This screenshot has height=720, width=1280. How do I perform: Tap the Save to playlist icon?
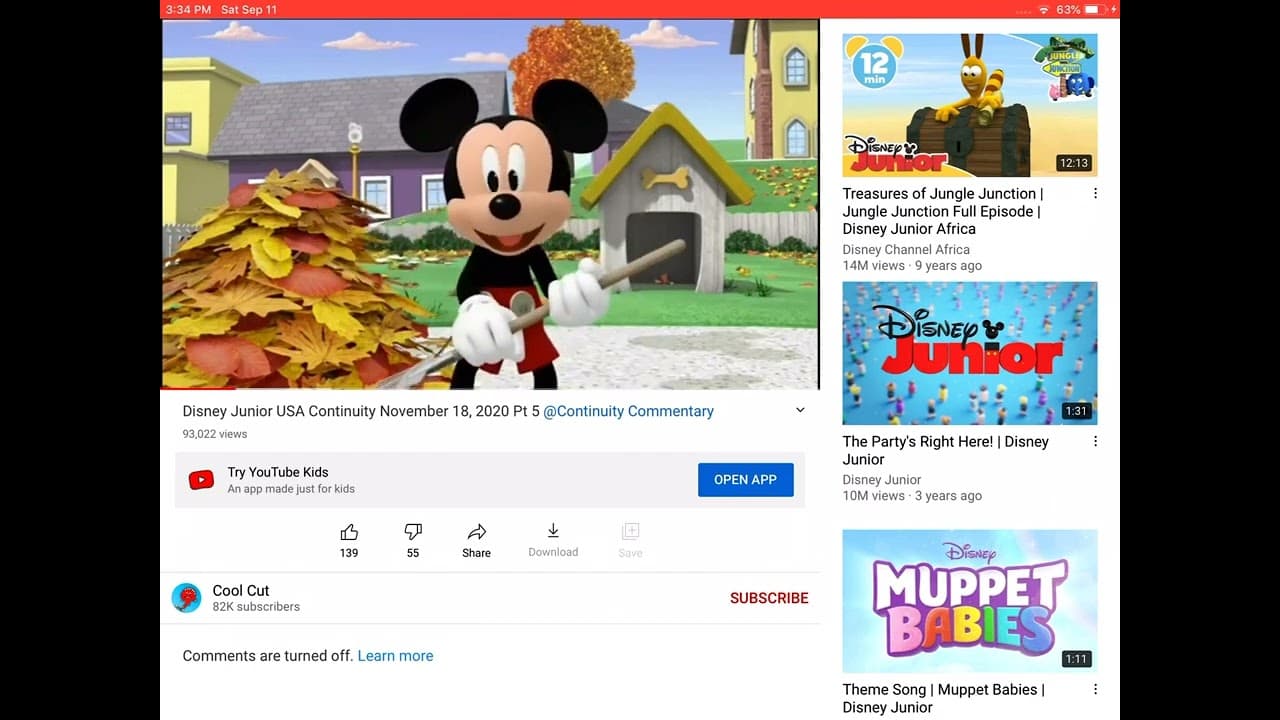tap(630, 531)
